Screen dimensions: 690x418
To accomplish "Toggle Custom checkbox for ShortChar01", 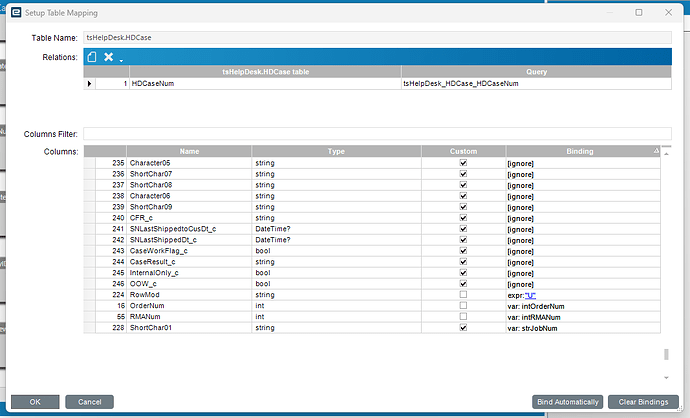I will (463, 327).
